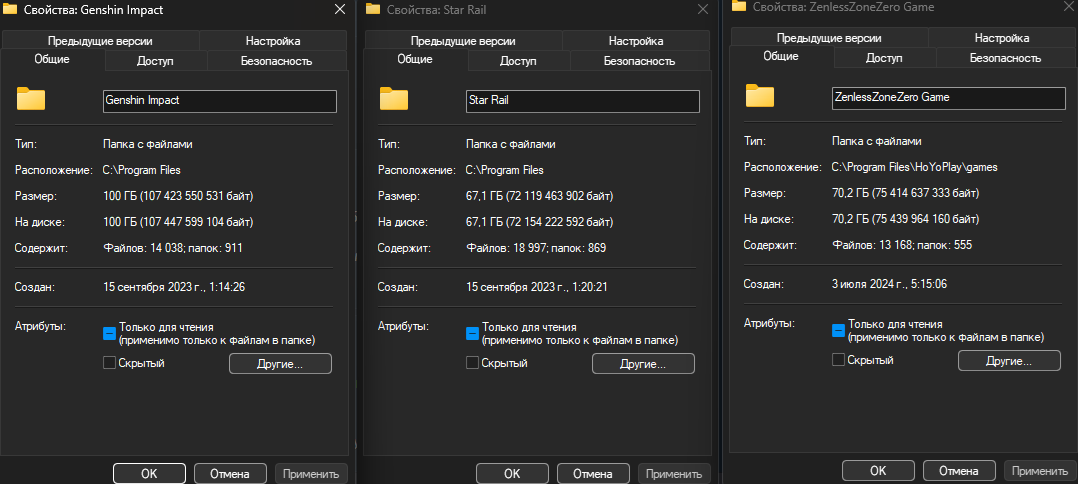The height and width of the screenshot is (484, 1078).
Task: Click window title Свойства: Genshin Impact
Action: pos(94,10)
